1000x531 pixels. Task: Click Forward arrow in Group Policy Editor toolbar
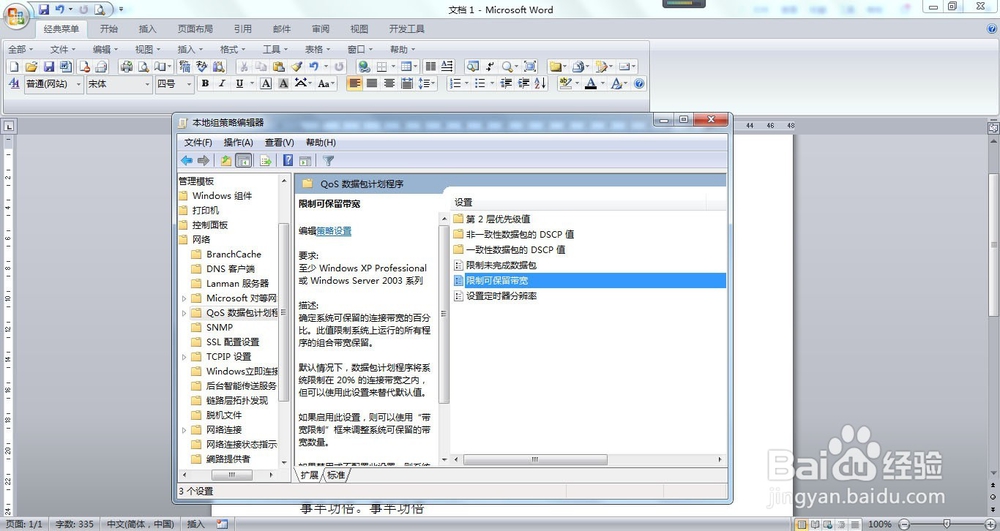203,161
